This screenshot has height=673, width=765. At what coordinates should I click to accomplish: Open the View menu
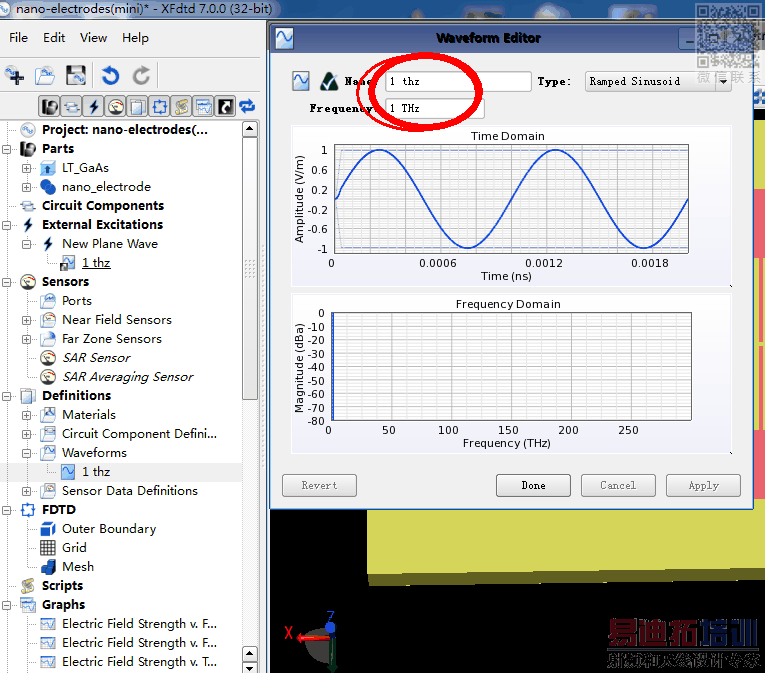[93, 38]
